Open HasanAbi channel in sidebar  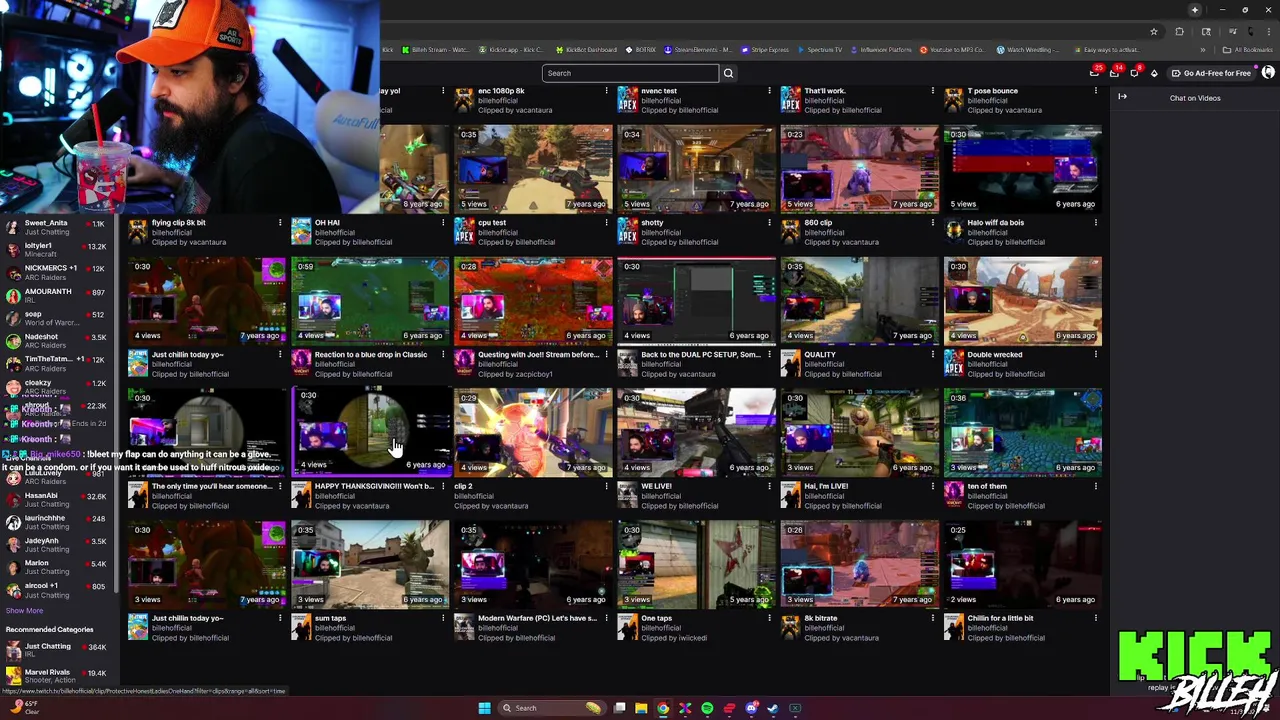pyautogui.click(x=58, y=500)
